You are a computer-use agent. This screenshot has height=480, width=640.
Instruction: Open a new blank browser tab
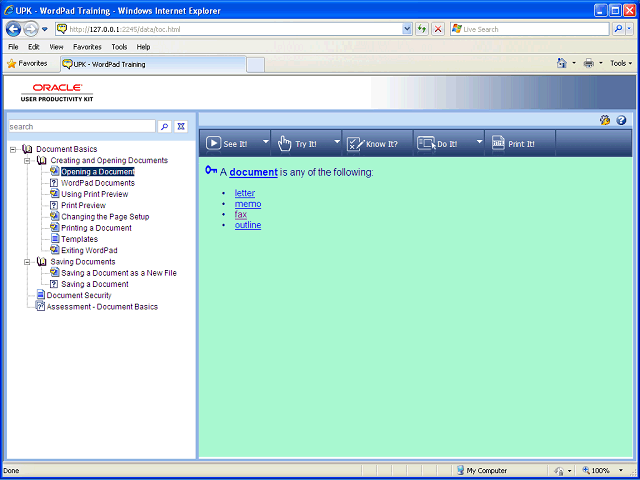[x=256, y=65]
